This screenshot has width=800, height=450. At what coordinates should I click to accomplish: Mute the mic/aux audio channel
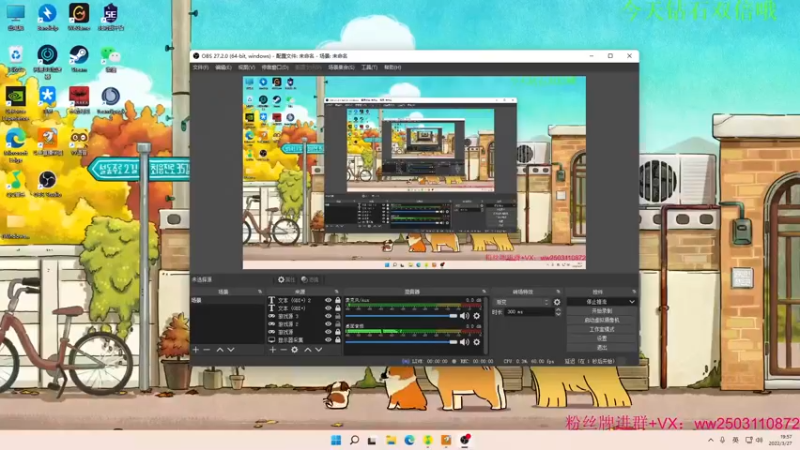coord(464,316)
